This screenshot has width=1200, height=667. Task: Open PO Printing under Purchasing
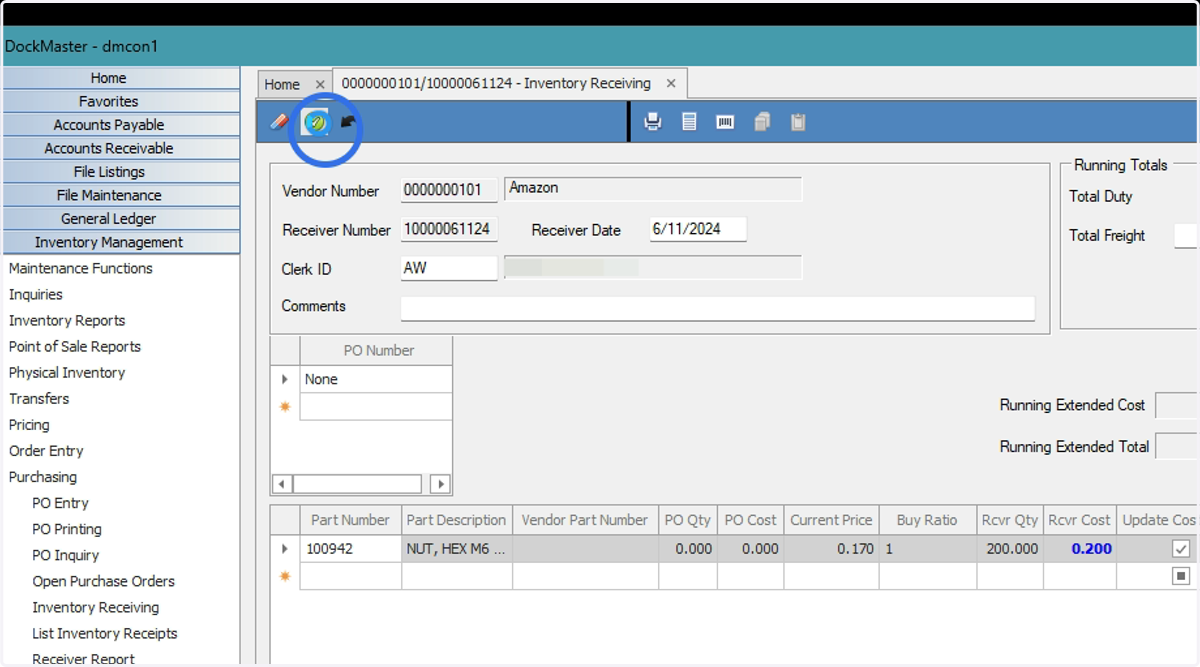point(67,529)
